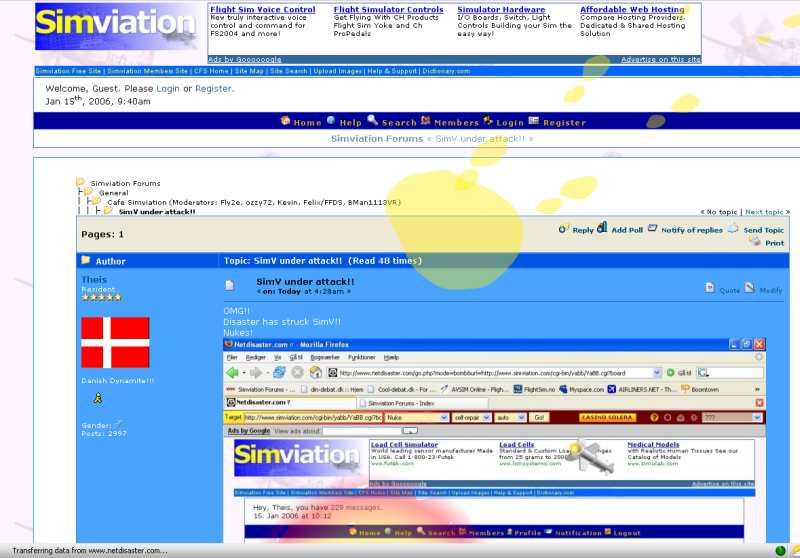Open the cell-repair dropdown on Netdisaster bar

tap(471, 418)
